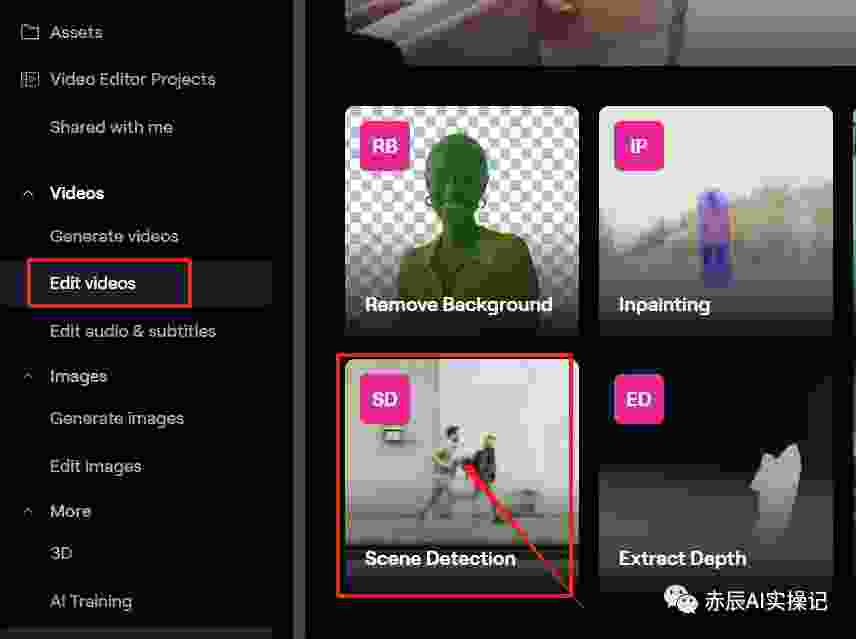
Task: Go to Shared with me
Action: [111, 128]
